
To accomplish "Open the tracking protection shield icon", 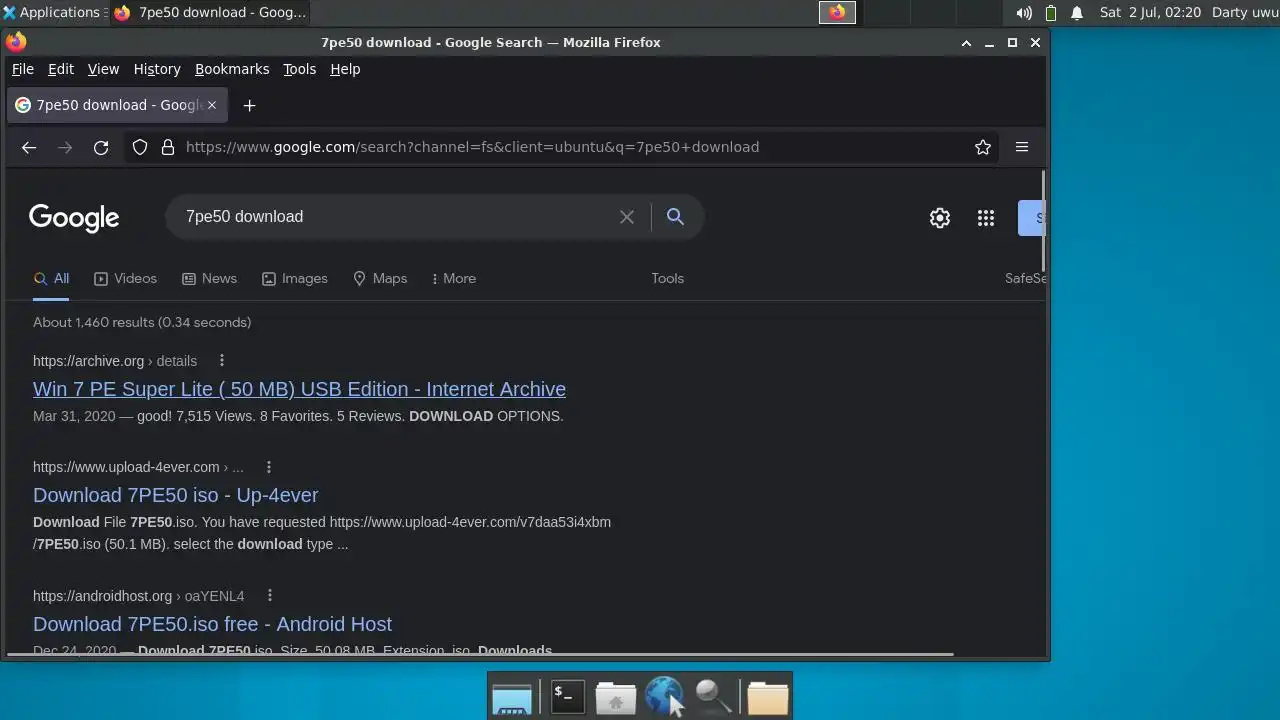I will tap(140, 147).
